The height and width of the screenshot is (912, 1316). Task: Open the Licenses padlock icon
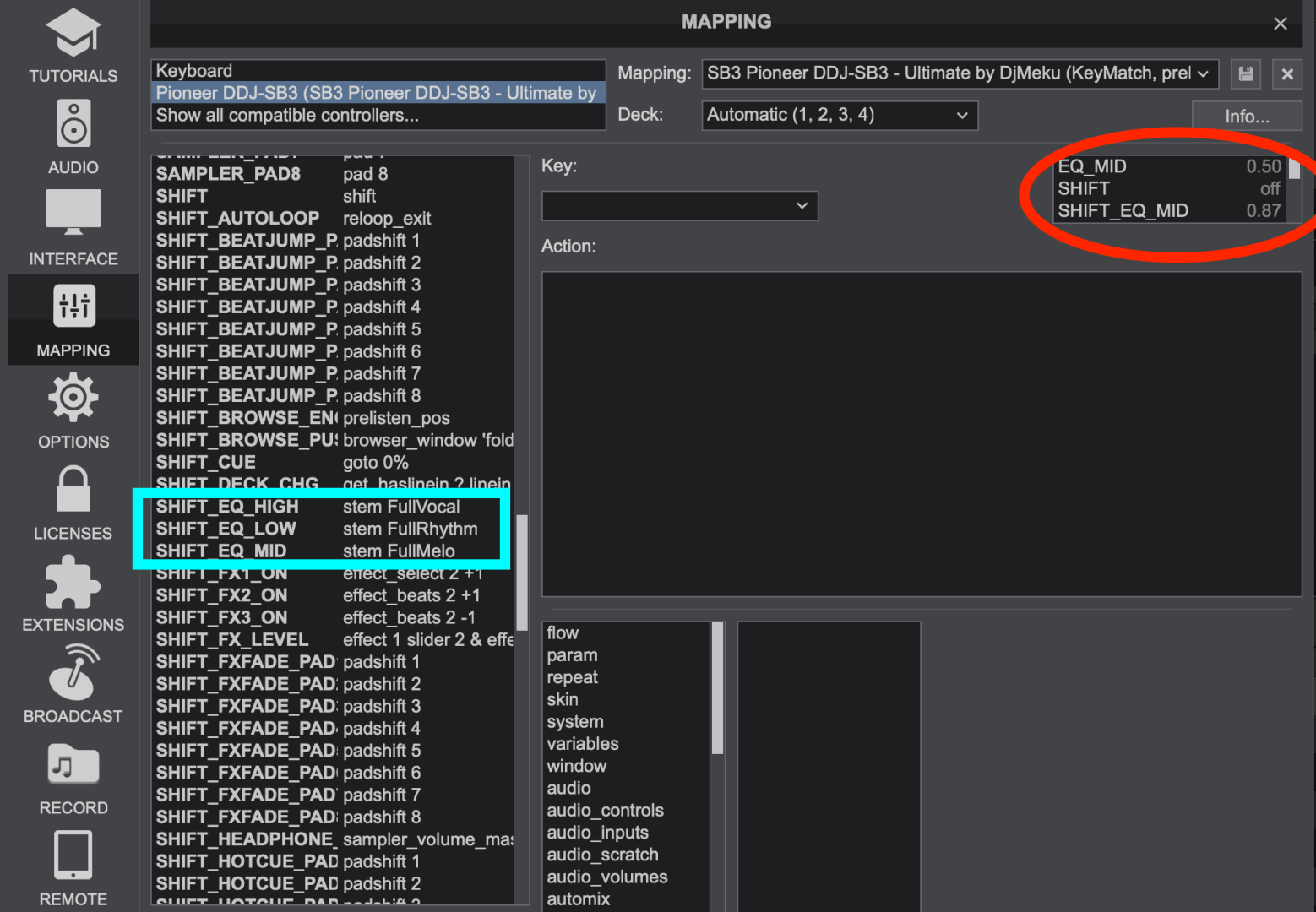tap(73, 489)
